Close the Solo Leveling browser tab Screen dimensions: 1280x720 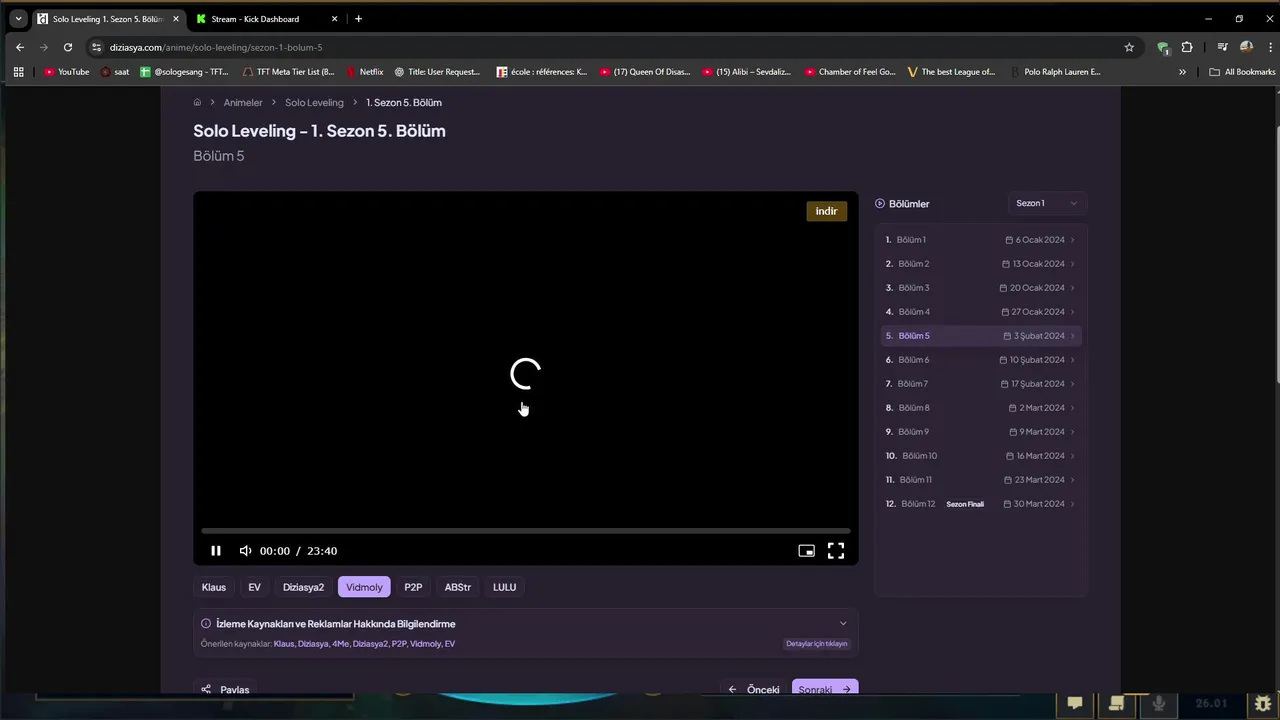pyautogui.click(x=176, y=19)
